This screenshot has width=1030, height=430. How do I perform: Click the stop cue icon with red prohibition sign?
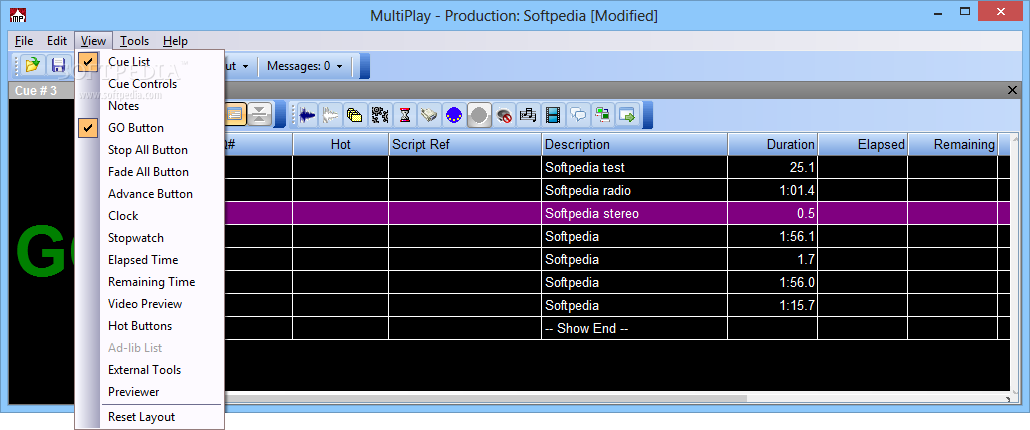tap(504, 116)
